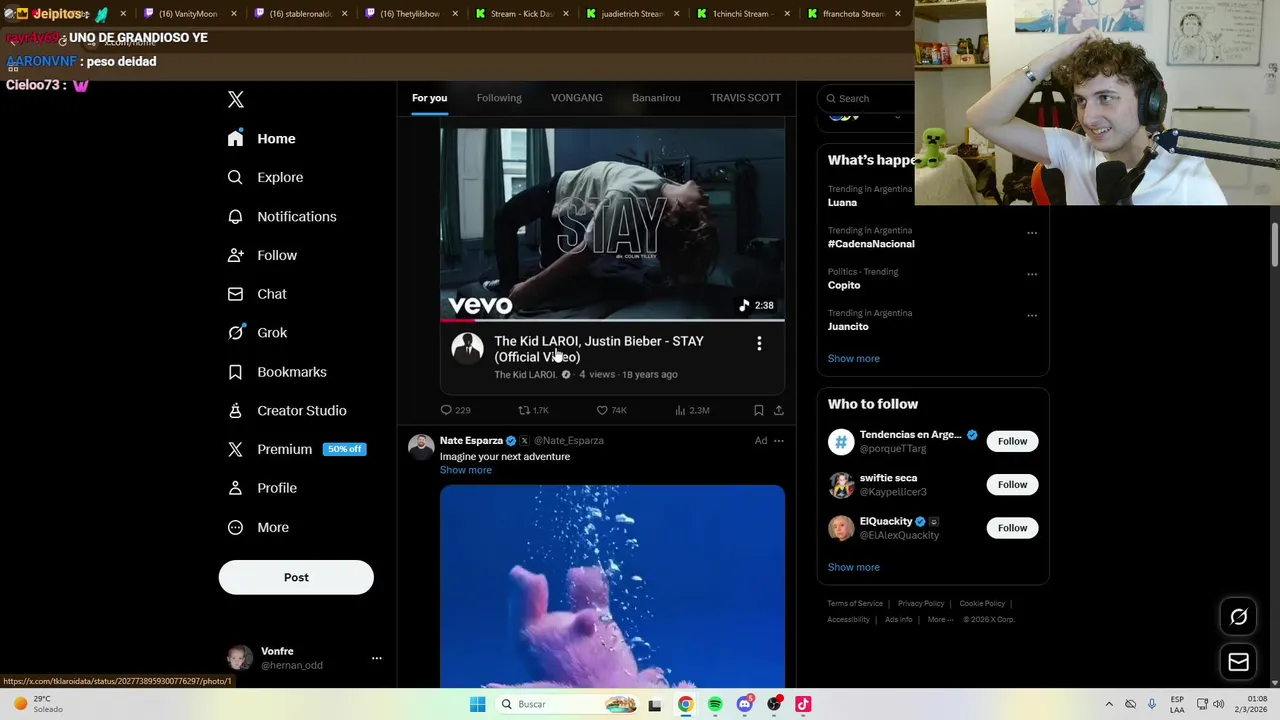Click the Chrome icon in taskbar
Image resolution: width=1280 pixels, height=720 pixels.
(685, 704)
